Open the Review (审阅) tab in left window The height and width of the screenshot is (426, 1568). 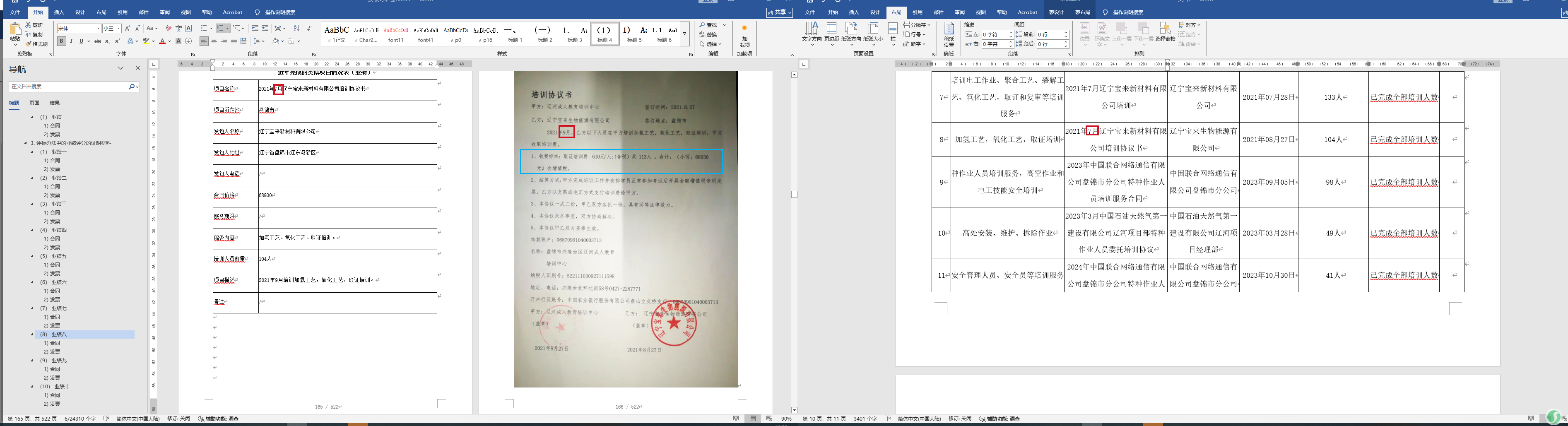click(165, 12)
